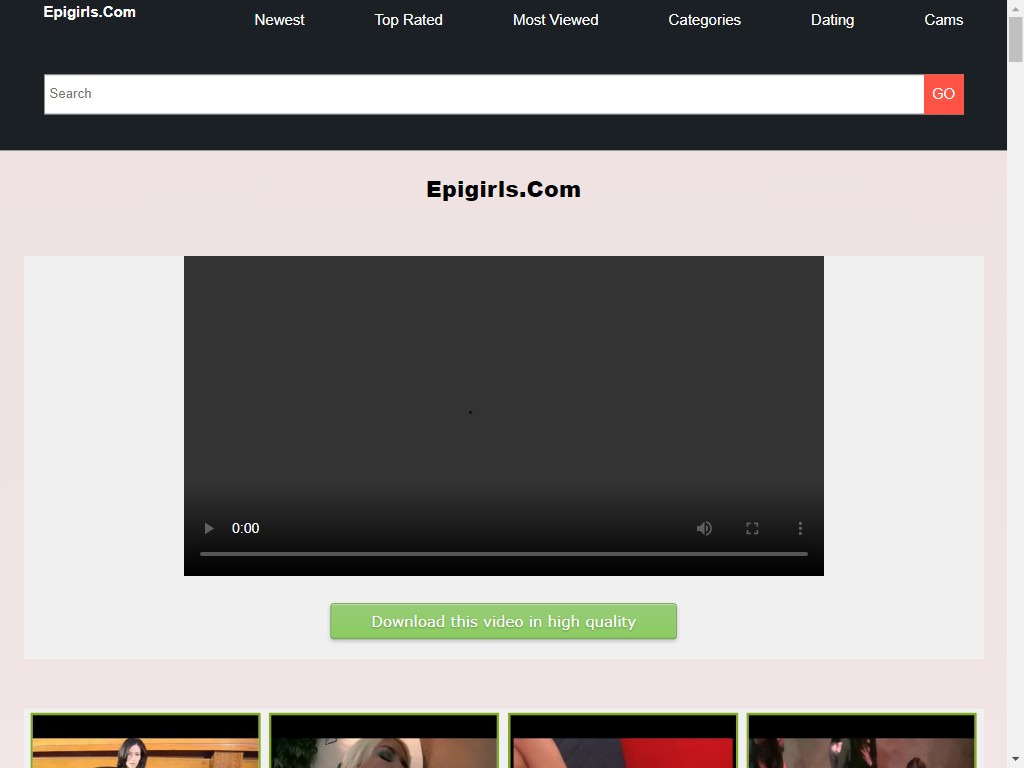Open the Cams menu item
1024x768 pixels.
click(943, 20)
